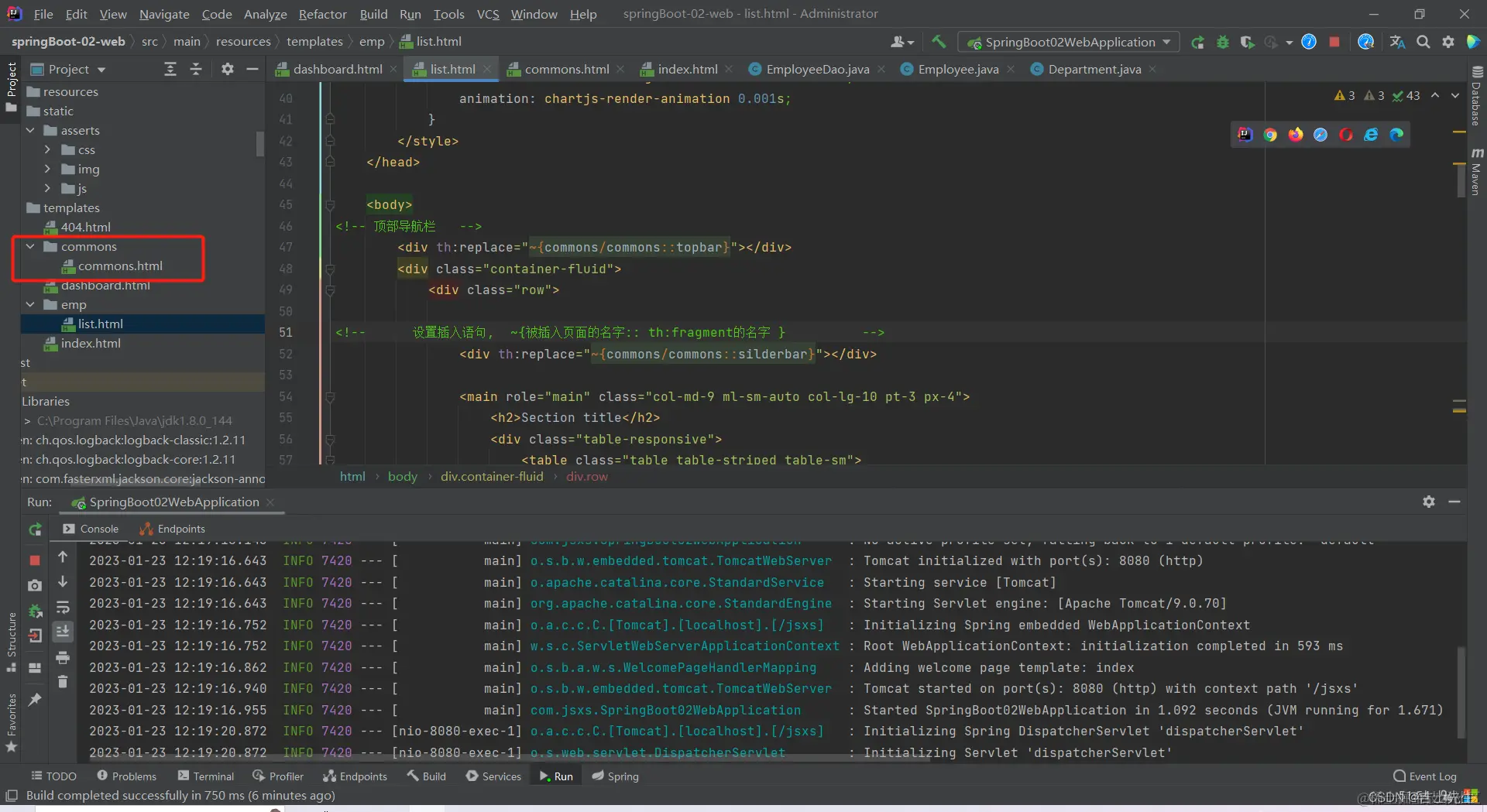1487x812 pixels.
Task: Toggle soft-wrap in the console
Action: 63,608
